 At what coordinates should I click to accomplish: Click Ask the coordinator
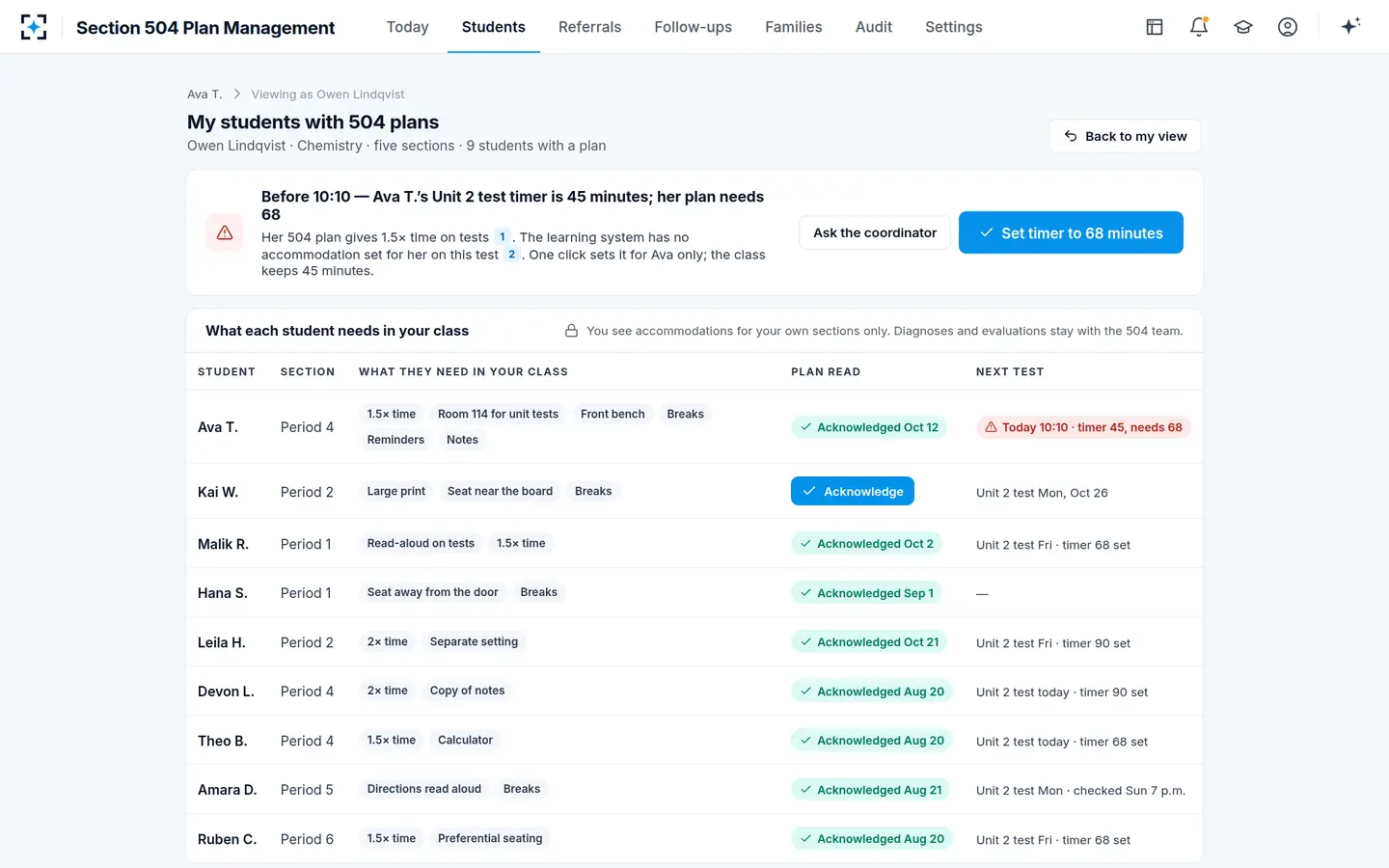point(875,232)
